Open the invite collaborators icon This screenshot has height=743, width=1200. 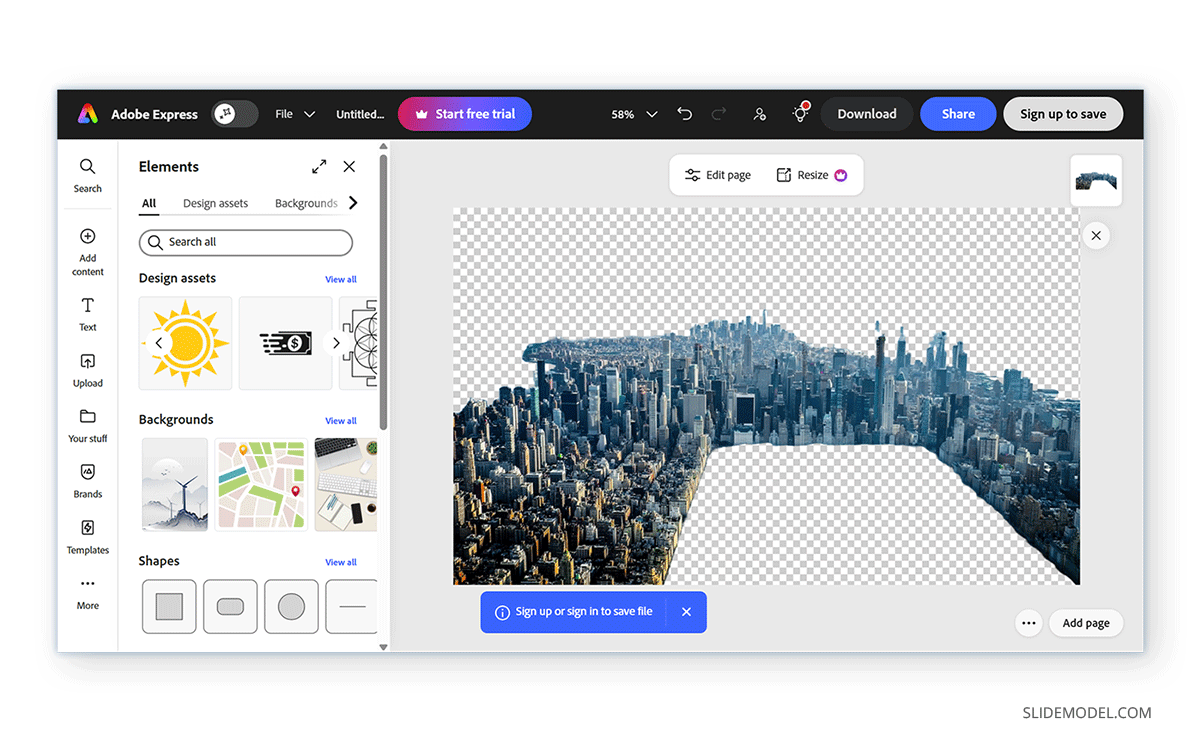point(760,114)
